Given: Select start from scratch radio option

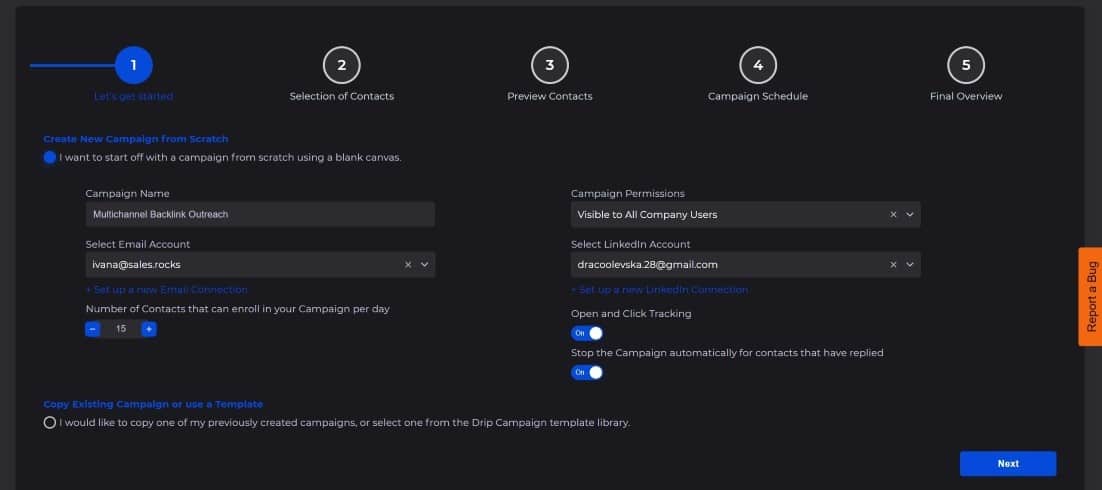Looking at the screenshot, I should pos(50,157).
